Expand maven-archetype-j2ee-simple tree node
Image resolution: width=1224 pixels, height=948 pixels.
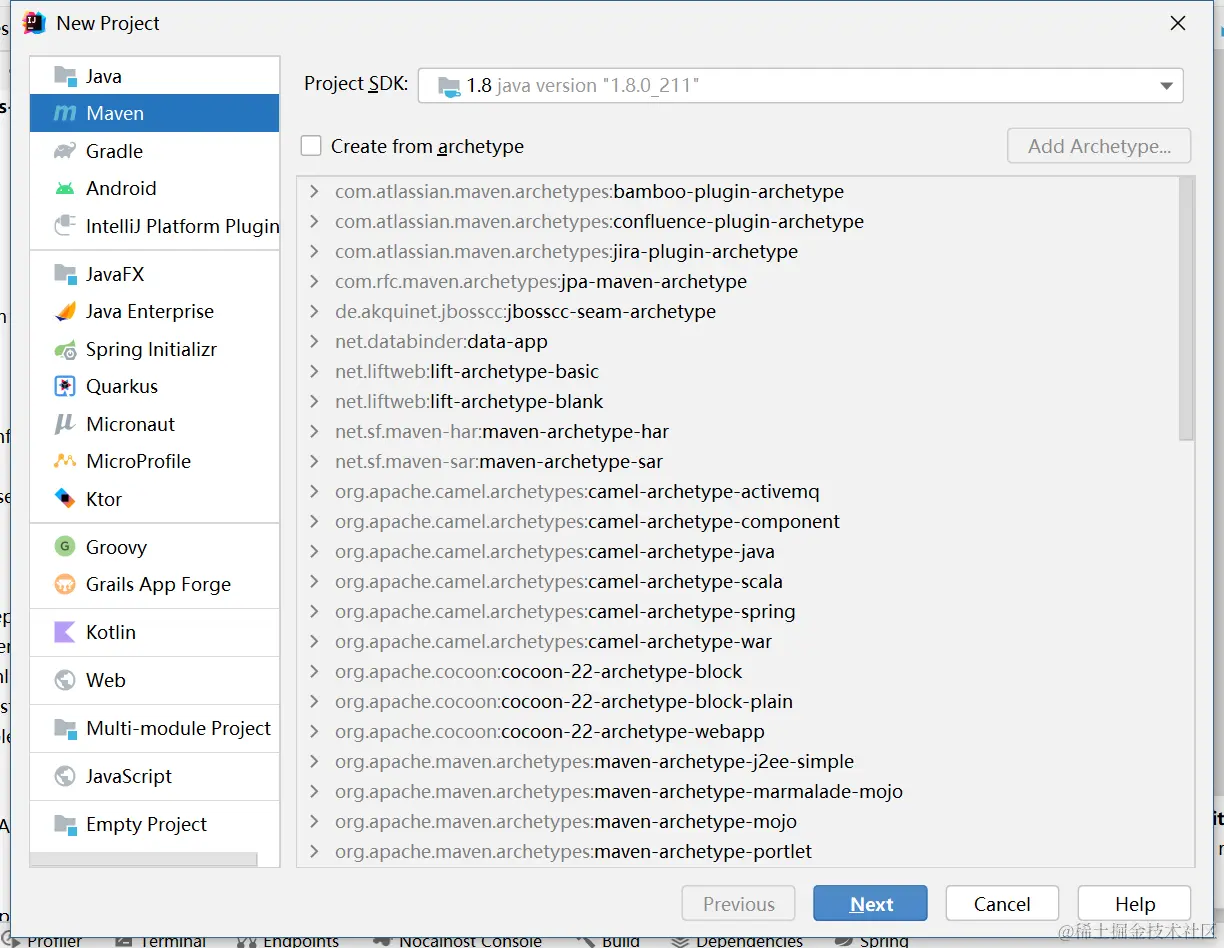[314, 762]
